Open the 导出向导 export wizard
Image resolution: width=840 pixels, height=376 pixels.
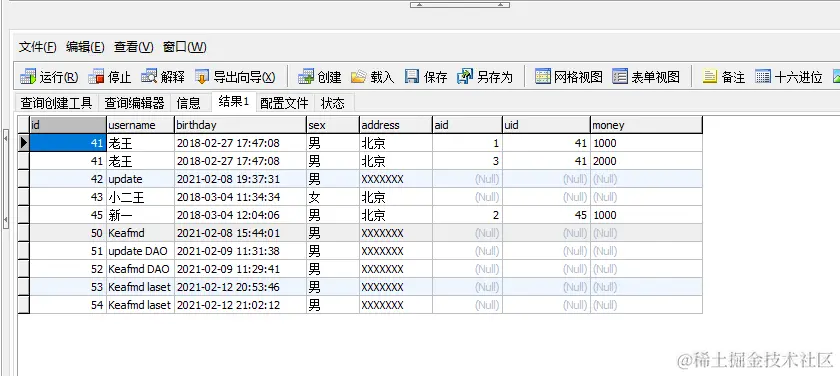(x=235, y=77)
